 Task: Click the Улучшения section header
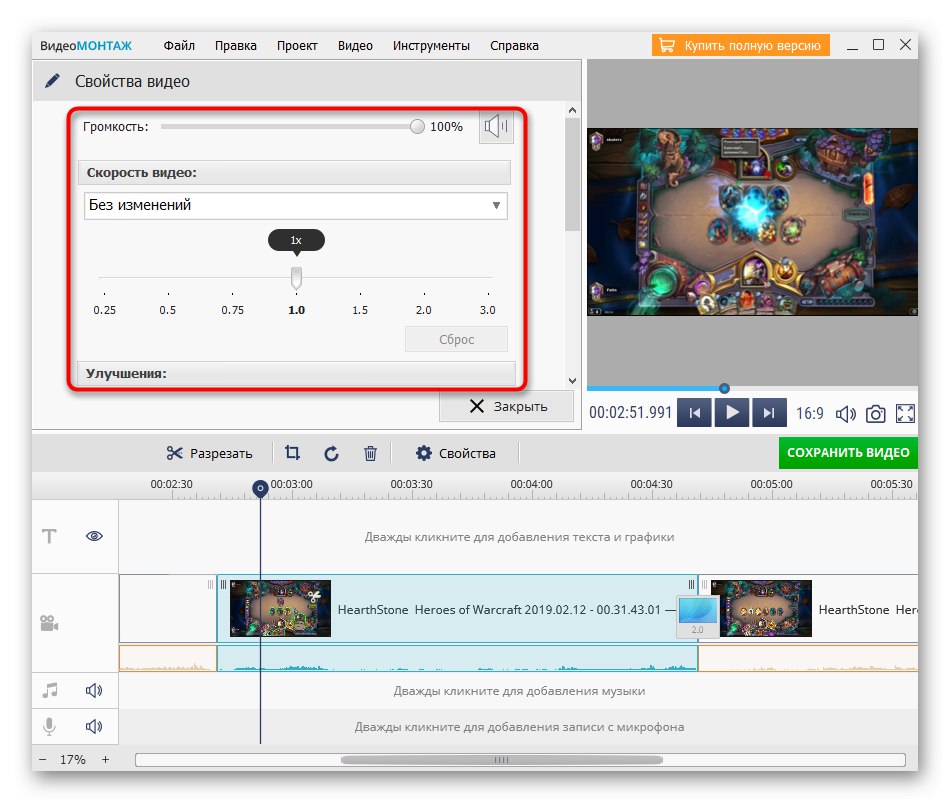click(x=297, y=373)
